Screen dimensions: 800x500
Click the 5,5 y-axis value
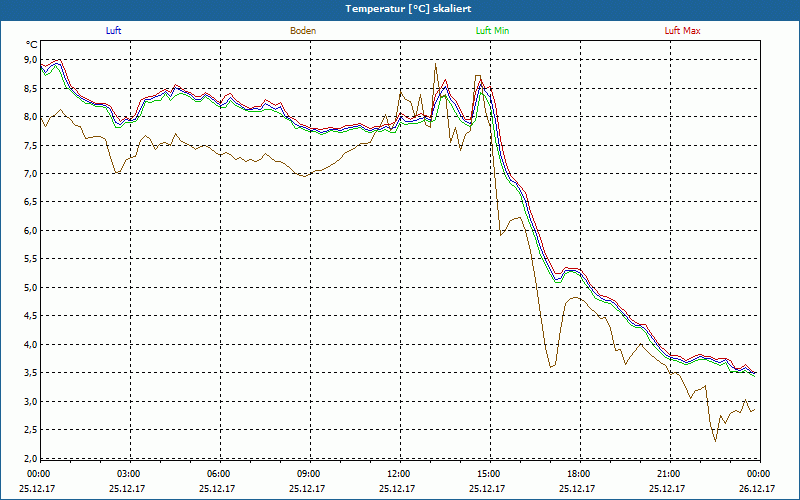point(32,259)
